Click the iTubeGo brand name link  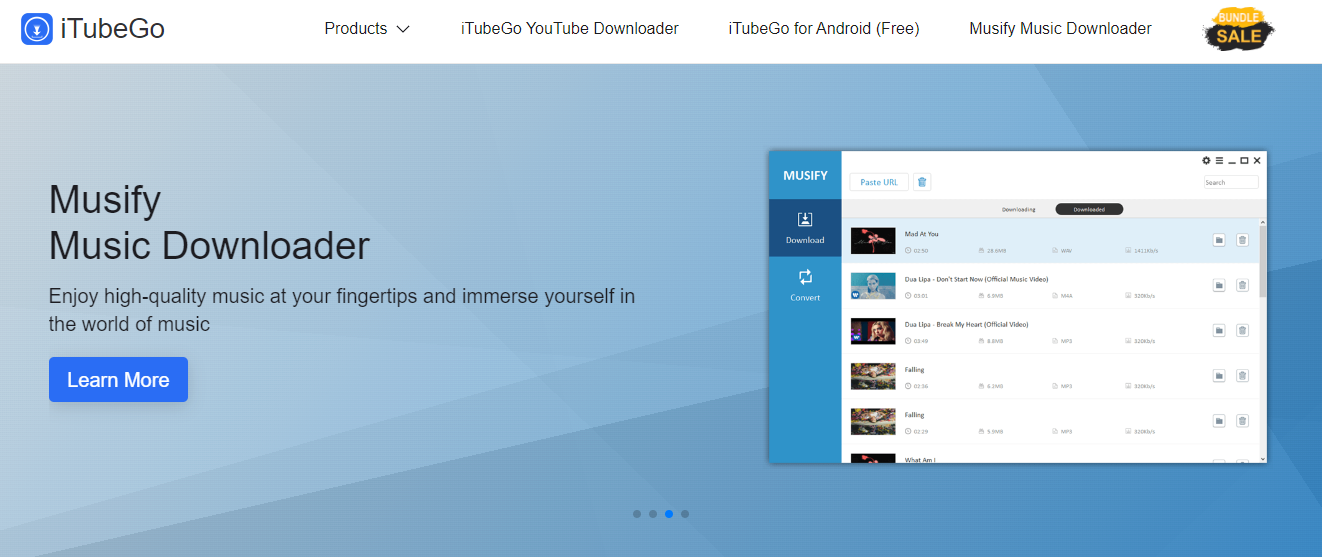click(x=112, y=29)
